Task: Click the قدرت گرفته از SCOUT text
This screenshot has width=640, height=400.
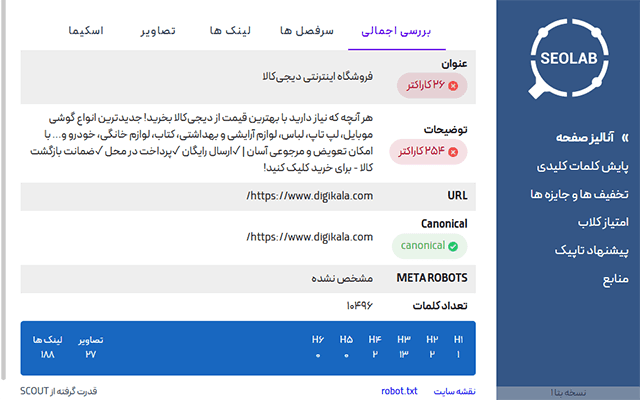Action: [59, 391]
